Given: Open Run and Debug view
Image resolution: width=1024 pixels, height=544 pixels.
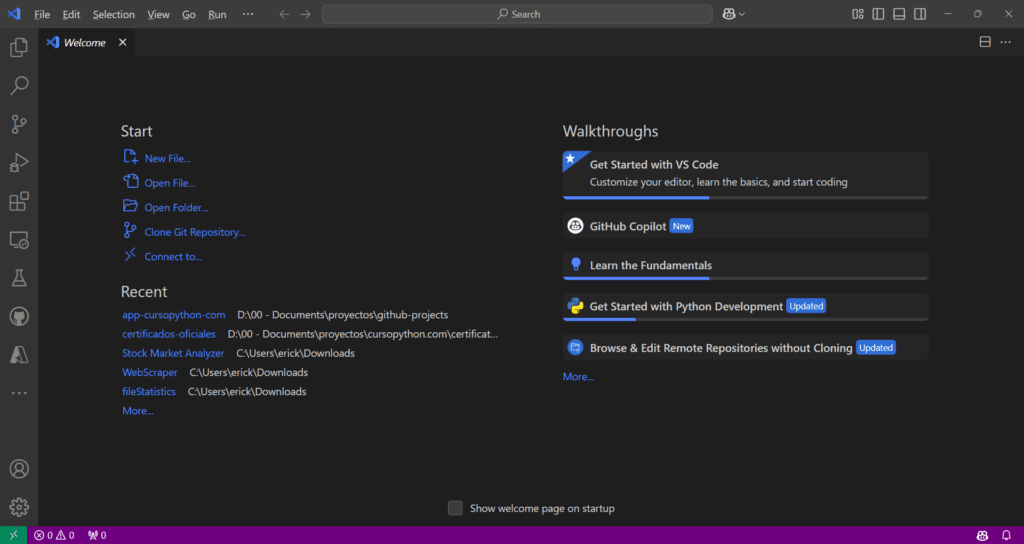Looking at the screenshot, I should tap(19, 163).
